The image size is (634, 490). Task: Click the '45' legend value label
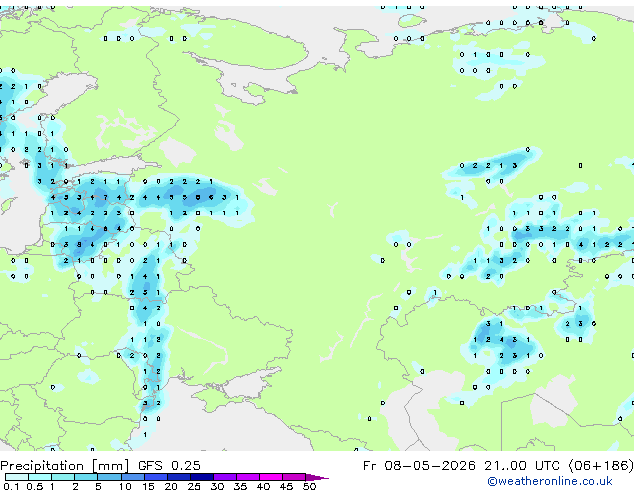(286, 486)
